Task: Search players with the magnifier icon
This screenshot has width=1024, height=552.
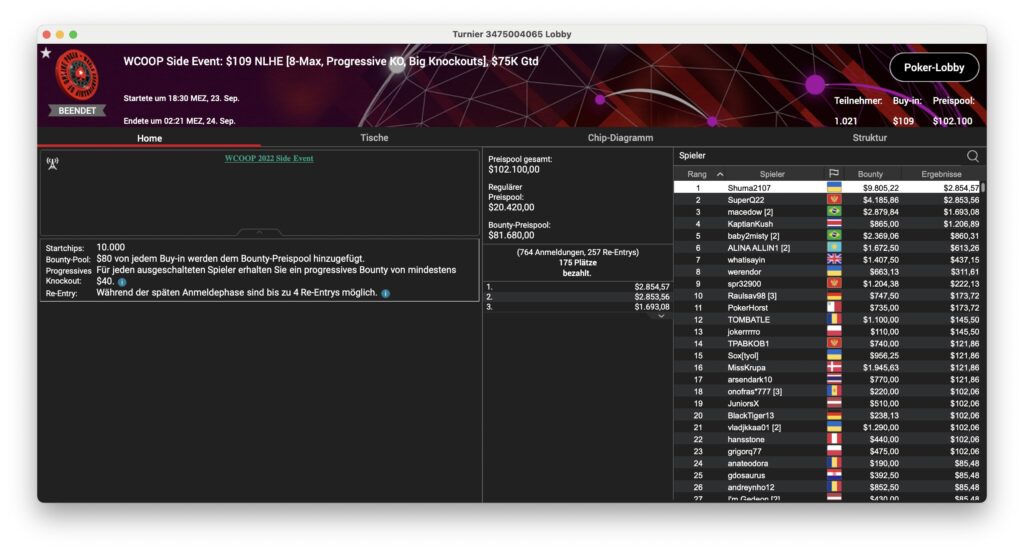Action: pyautogui.click(x=972, y=156)
